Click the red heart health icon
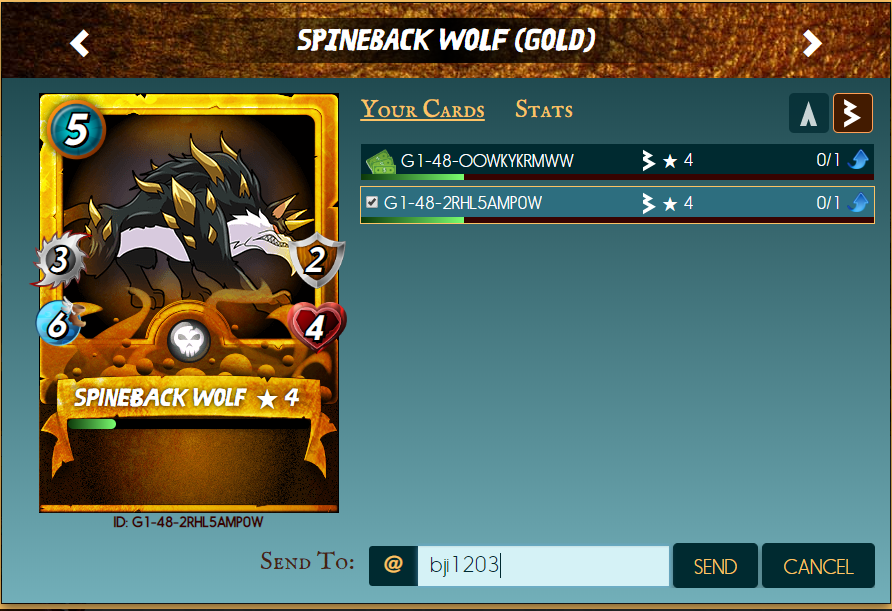892x611 pixels. click(x=316, y=327)
